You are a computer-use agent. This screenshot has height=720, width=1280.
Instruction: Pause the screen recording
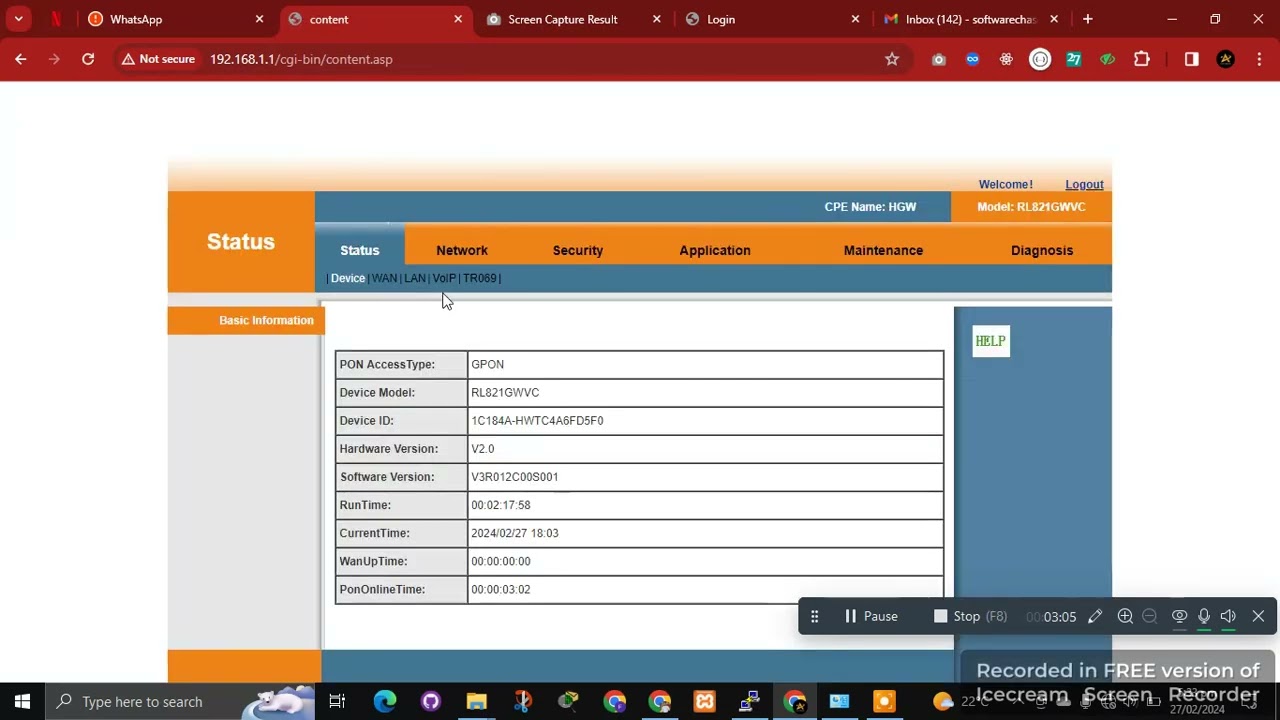pyautogui.click(x=871, y=616)
